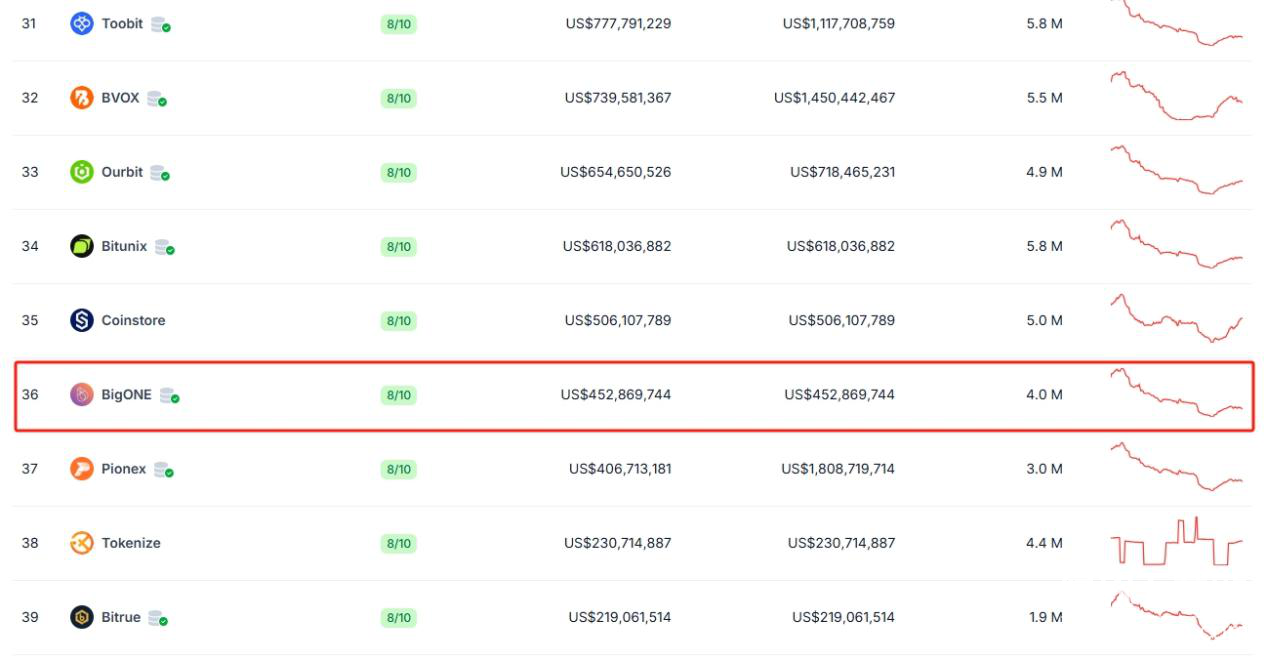This screenshot has width=1267, height=661.
Task: Click the Bitunix 5.8 M visits value
Action: (x=1044, y=246)
